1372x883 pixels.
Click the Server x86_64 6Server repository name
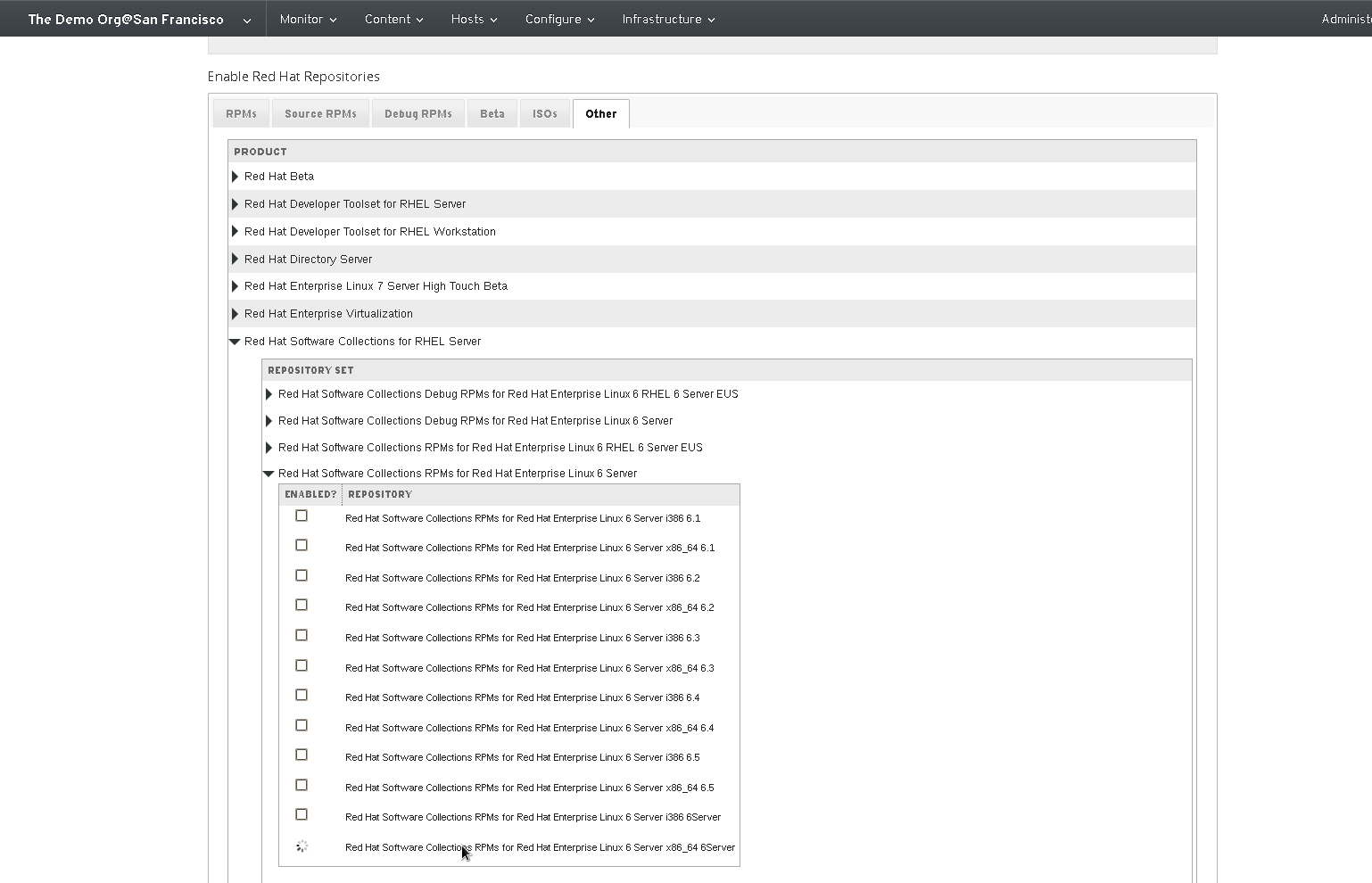pyautogui.click(x=540, y=847)
